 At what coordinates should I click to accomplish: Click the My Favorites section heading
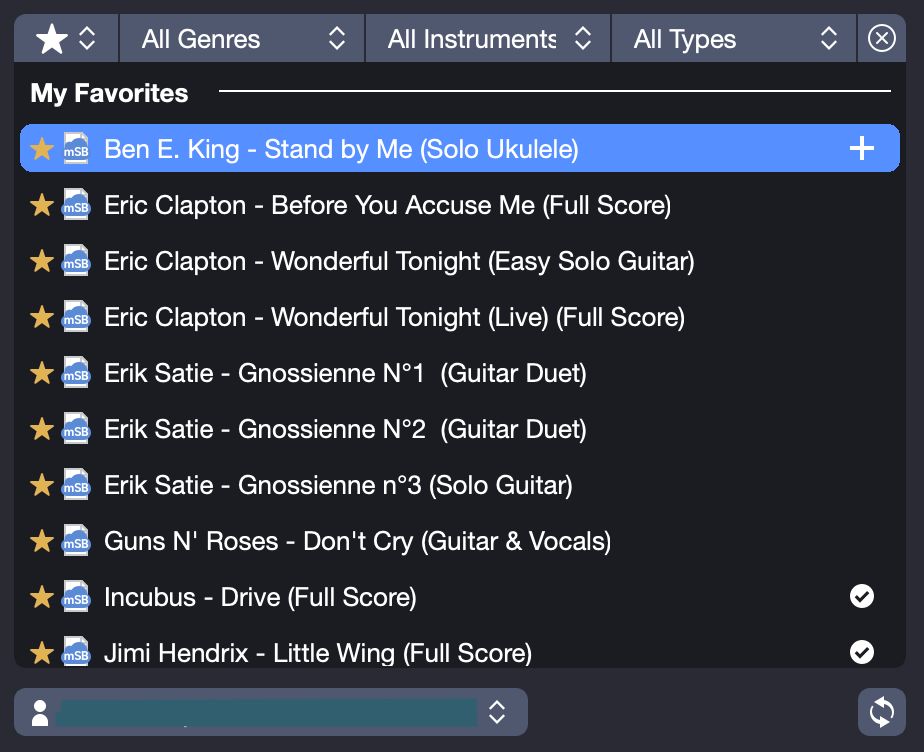click(109, 93)
